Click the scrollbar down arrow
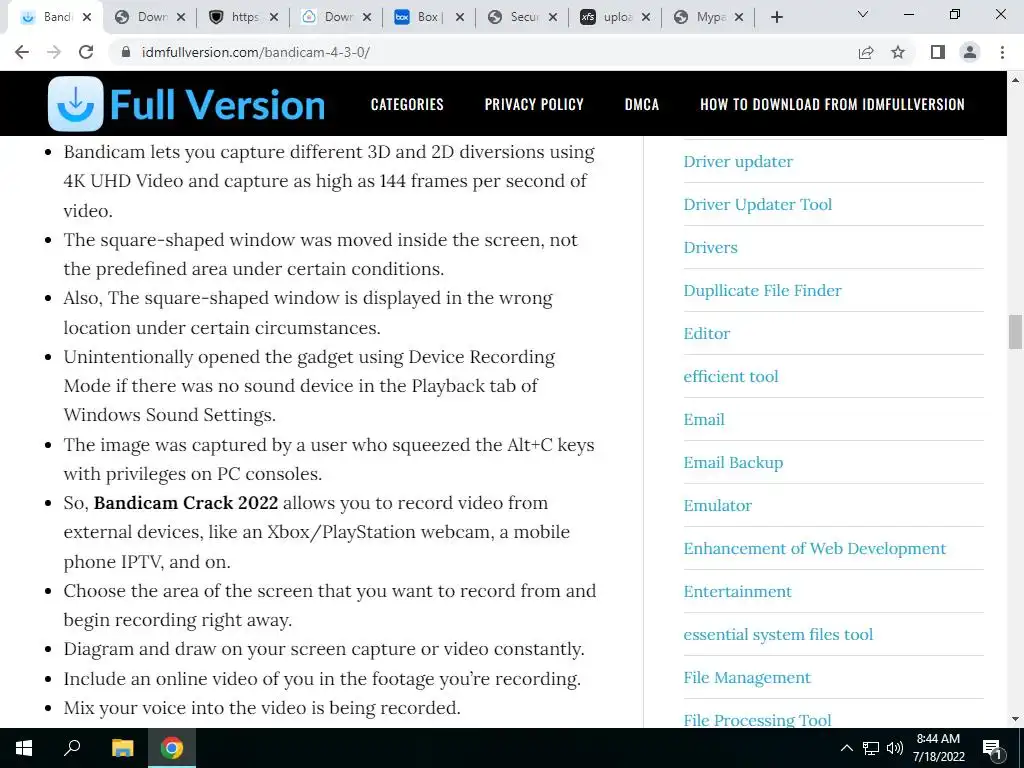This screenshot has width=1024, height=768. [x=1015, y=719]
